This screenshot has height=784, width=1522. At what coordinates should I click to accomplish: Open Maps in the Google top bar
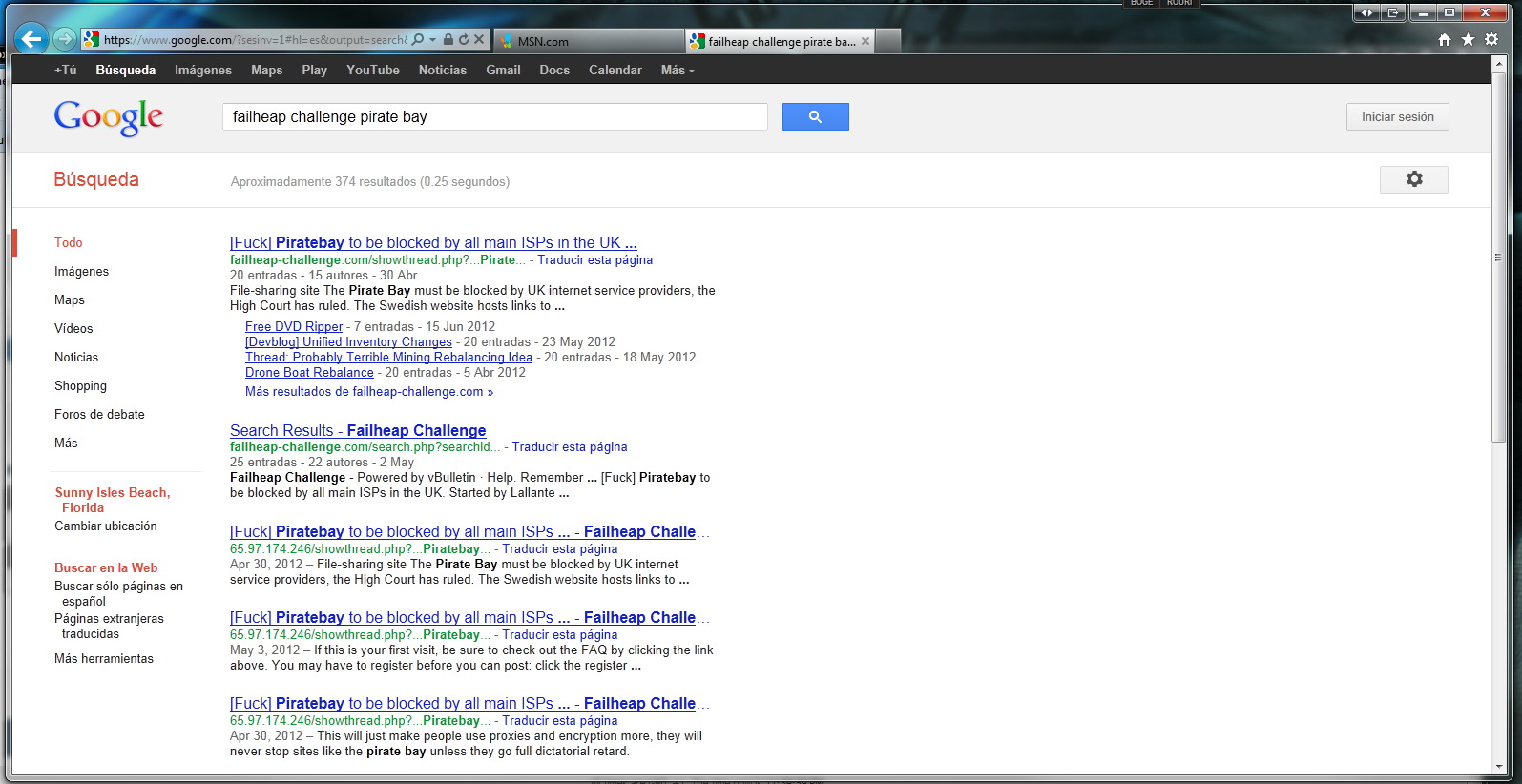point(267,70)
